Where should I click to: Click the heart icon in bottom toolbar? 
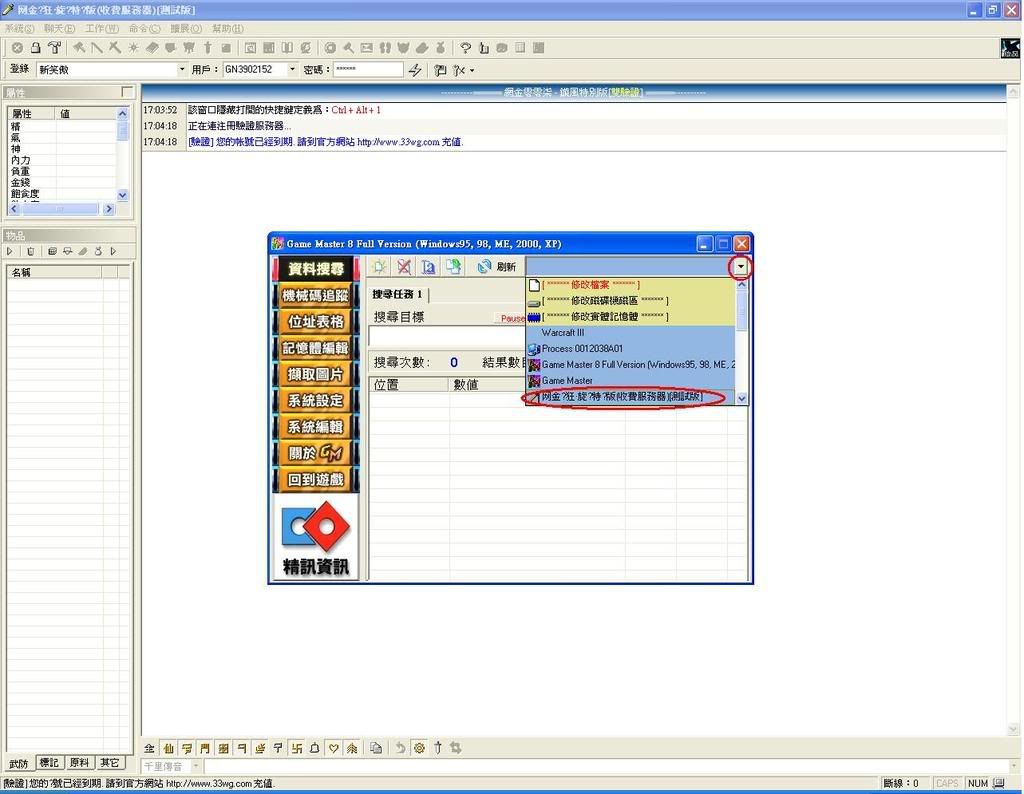pyautogui.click(x=333, y=748)
